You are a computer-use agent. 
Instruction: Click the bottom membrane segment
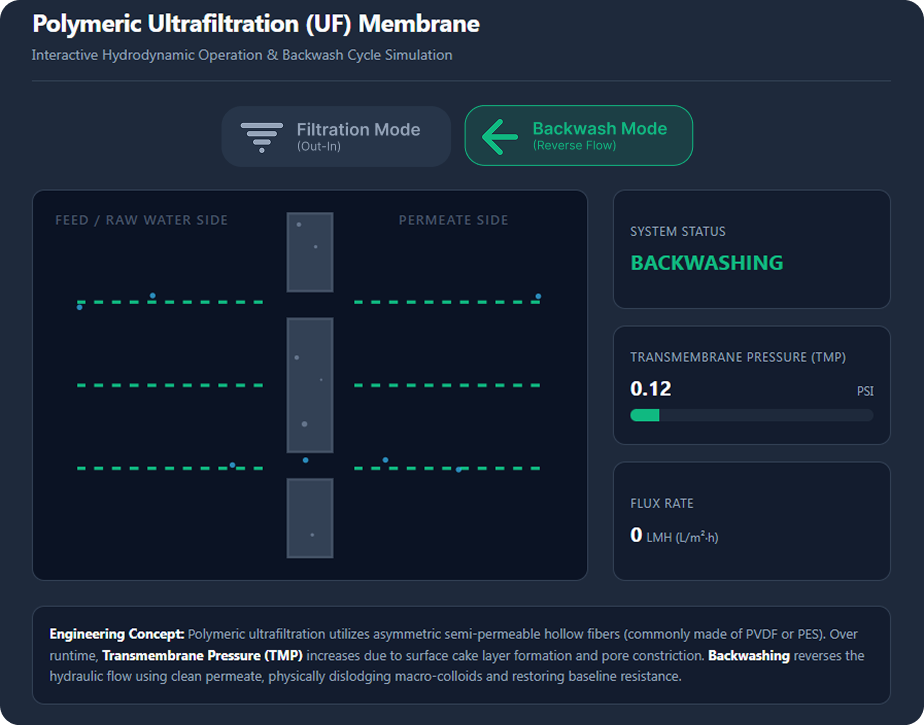click(x=310, y=518)
